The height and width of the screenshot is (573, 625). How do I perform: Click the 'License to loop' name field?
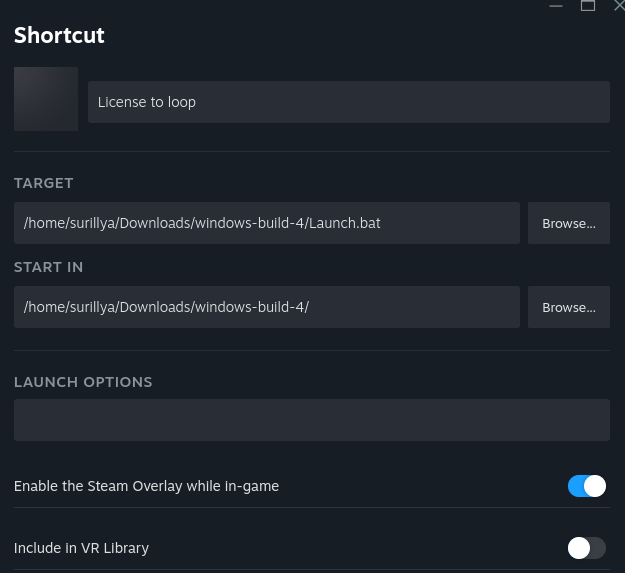(x=348, y=102)
